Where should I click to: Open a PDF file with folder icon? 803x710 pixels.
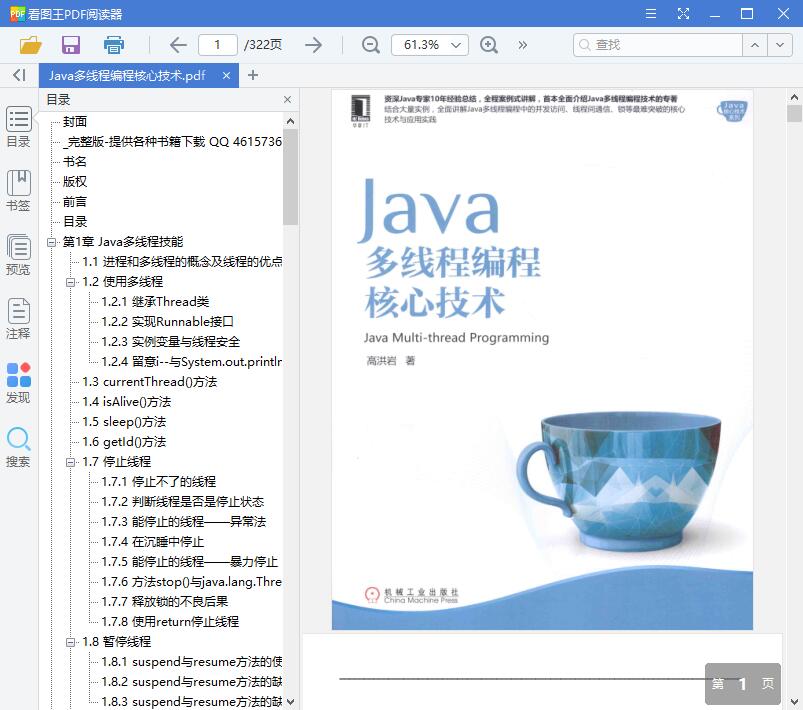31,45
